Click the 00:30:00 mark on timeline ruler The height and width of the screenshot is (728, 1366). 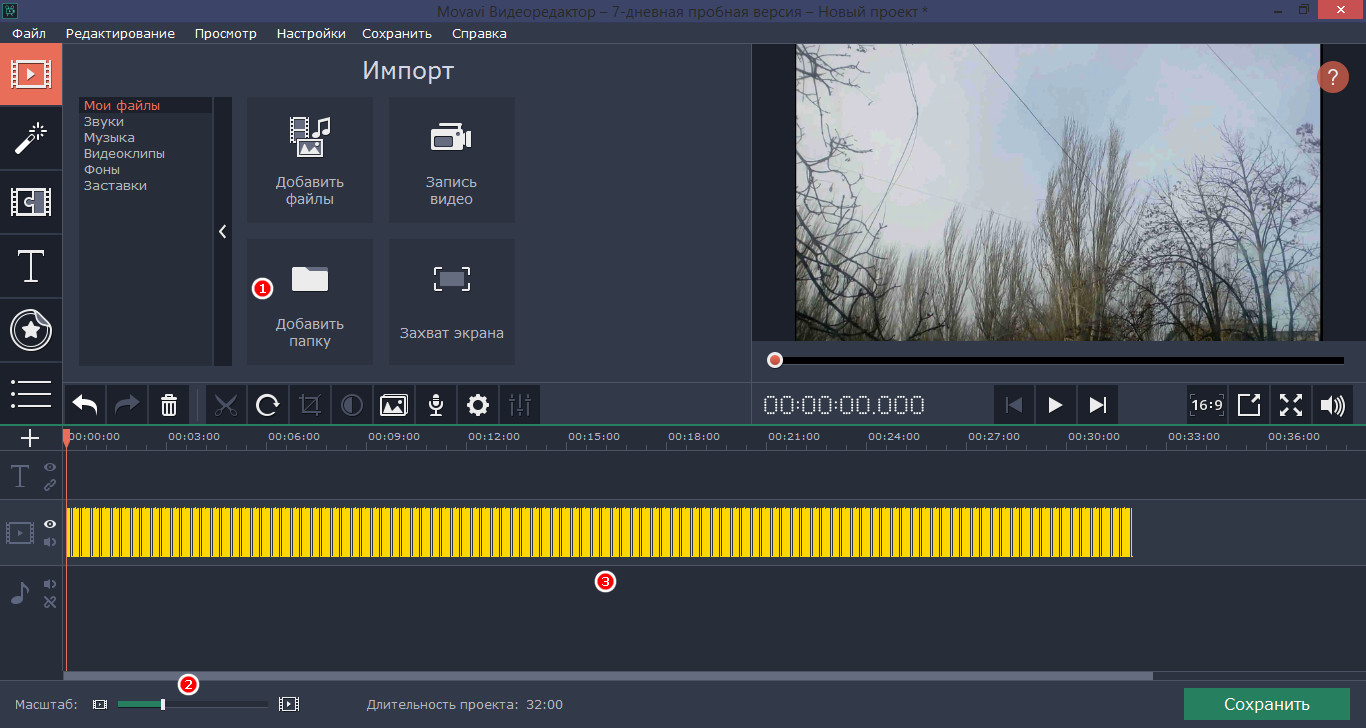click(x=1094, y=437)
